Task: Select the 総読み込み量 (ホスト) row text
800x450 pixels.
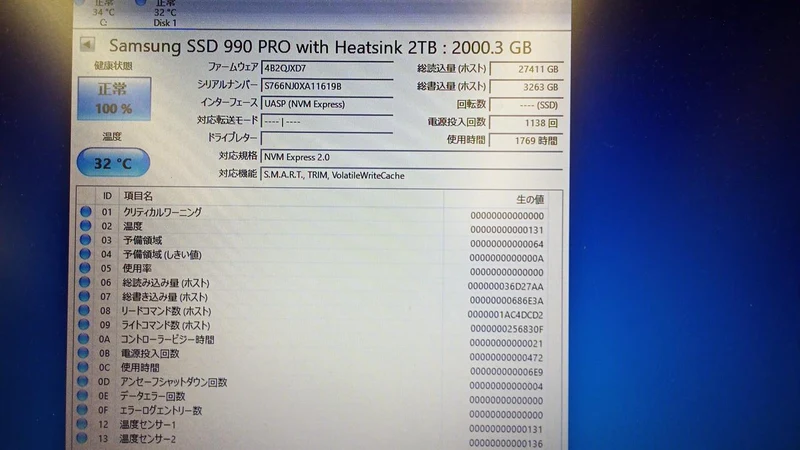Action: click(166, 283)
